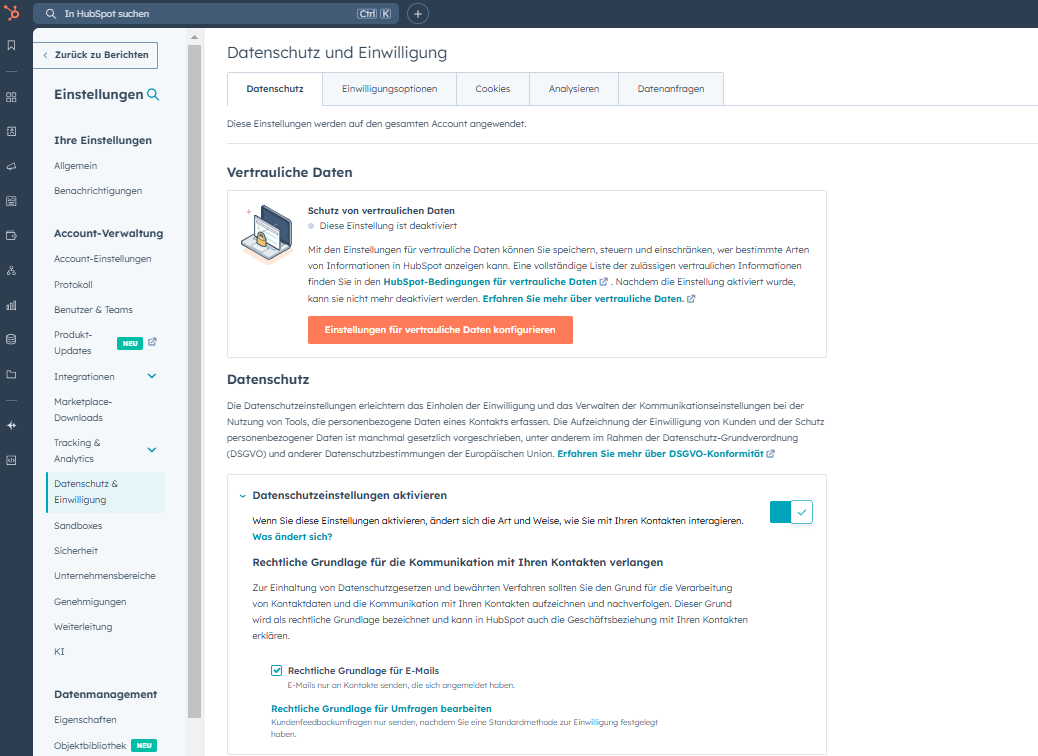Open the Cookies tab
This screenshot has height=756, width=1038.
pyautogui.click(x=493, y=89)
